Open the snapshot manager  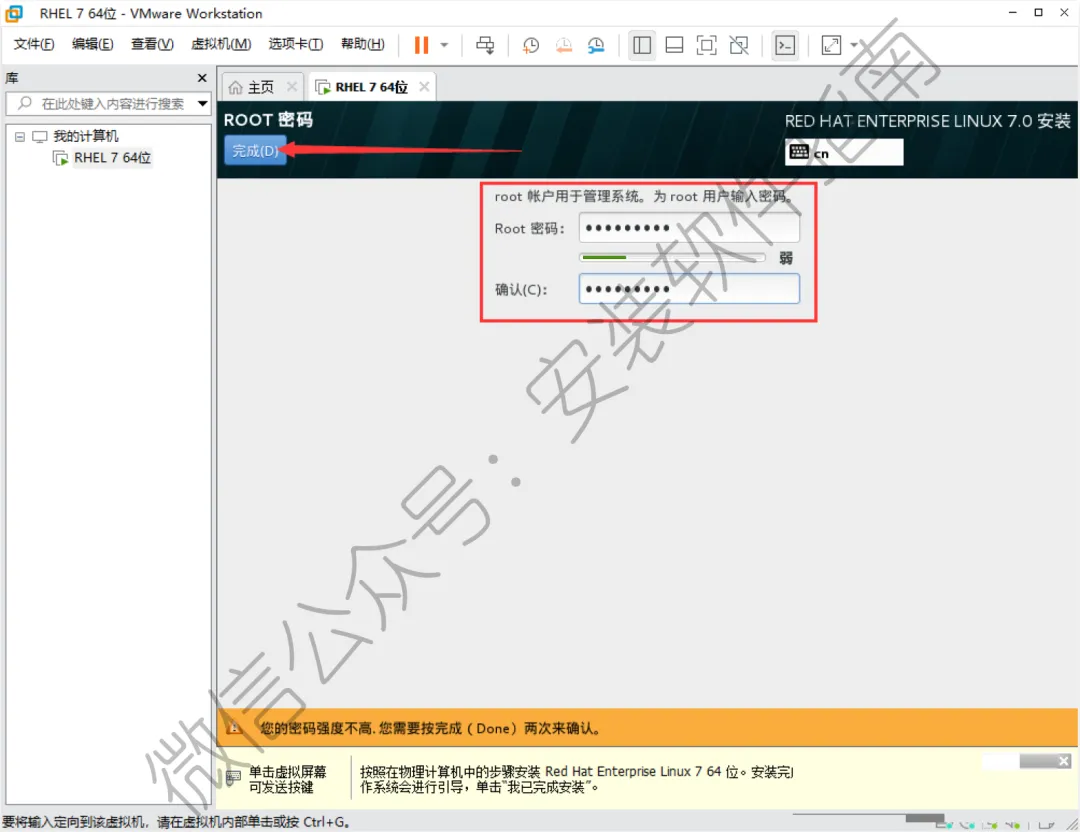[x=596, y=45]
